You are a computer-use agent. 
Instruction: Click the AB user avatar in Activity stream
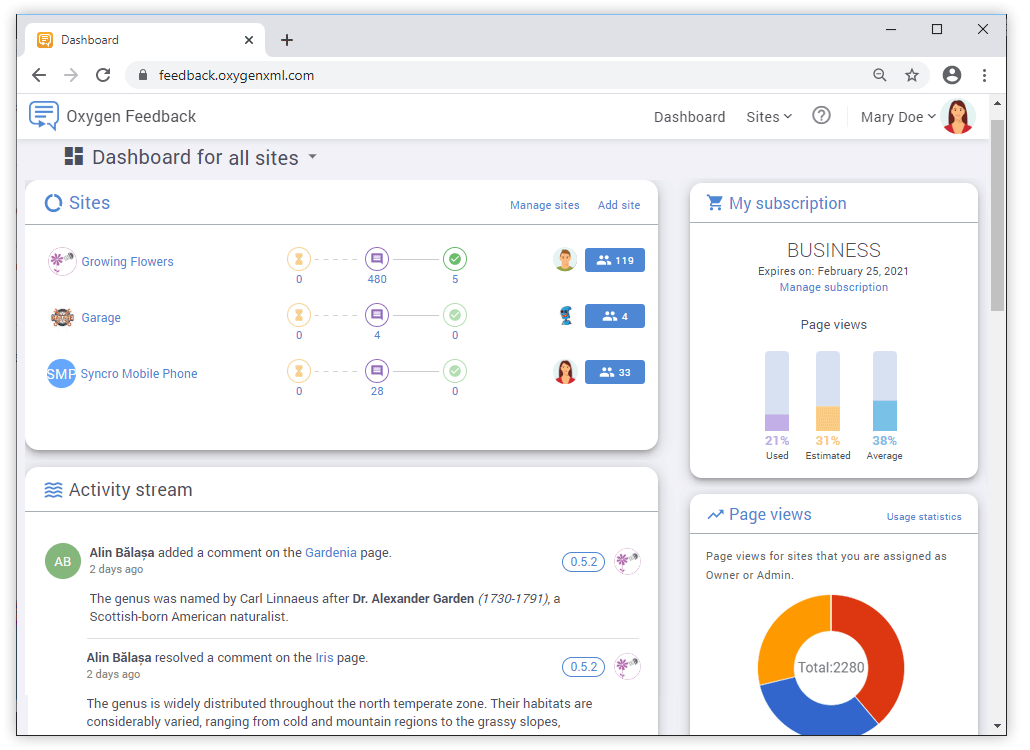pyautogui.click(x=62, y=562)
